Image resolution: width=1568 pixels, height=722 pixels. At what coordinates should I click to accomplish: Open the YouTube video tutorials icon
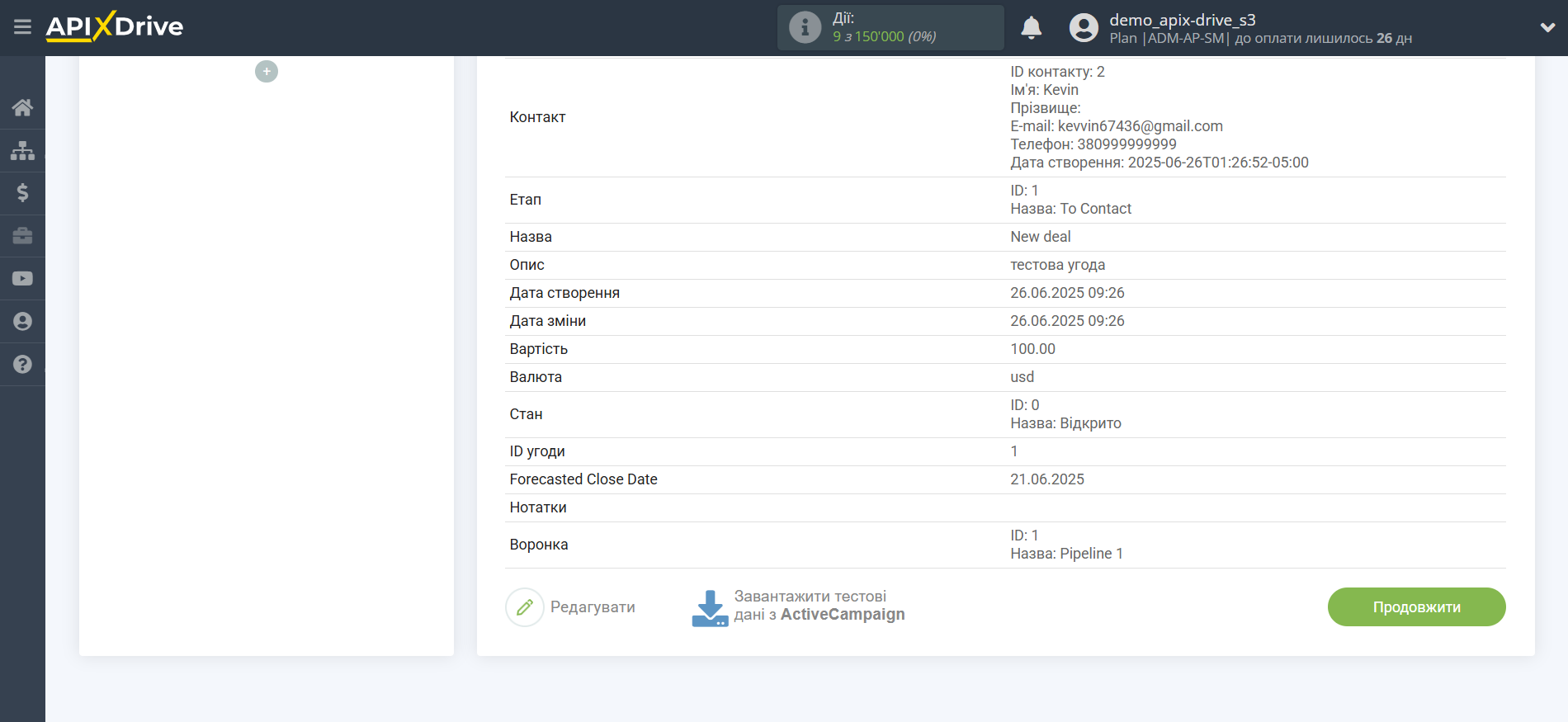[x=22, y=279]
